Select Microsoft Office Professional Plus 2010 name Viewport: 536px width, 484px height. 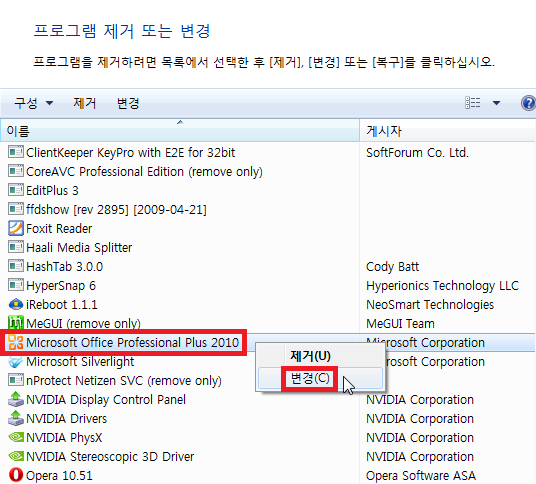tap(132, 342)
